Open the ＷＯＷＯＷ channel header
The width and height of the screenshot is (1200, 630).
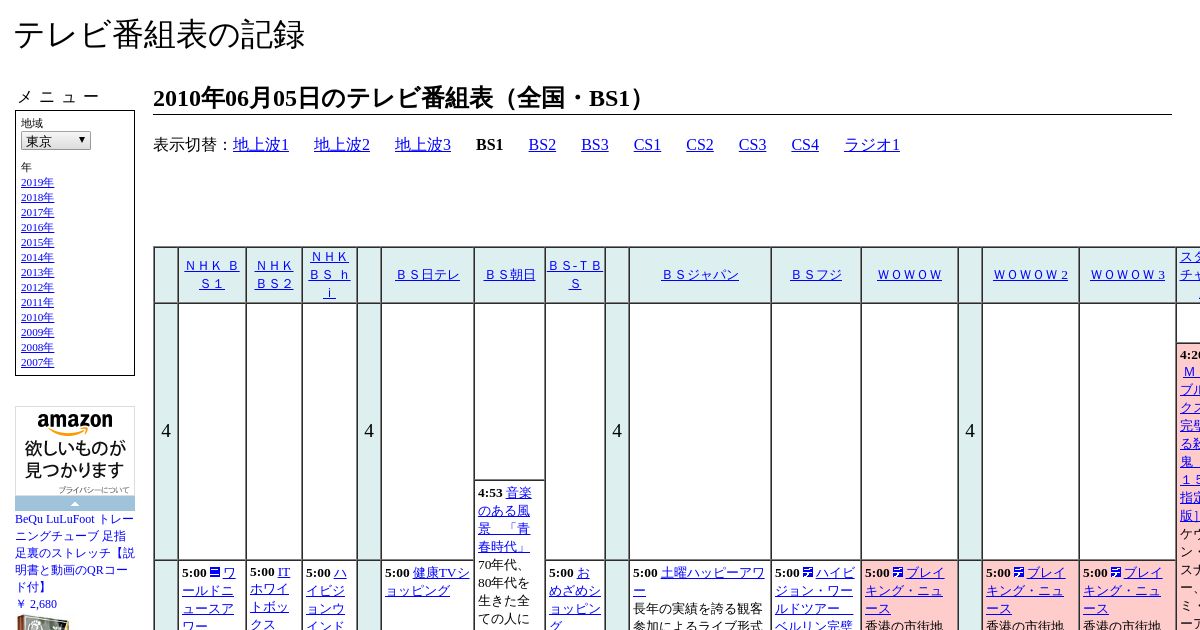pyautogui.click(x=909, y=275)
